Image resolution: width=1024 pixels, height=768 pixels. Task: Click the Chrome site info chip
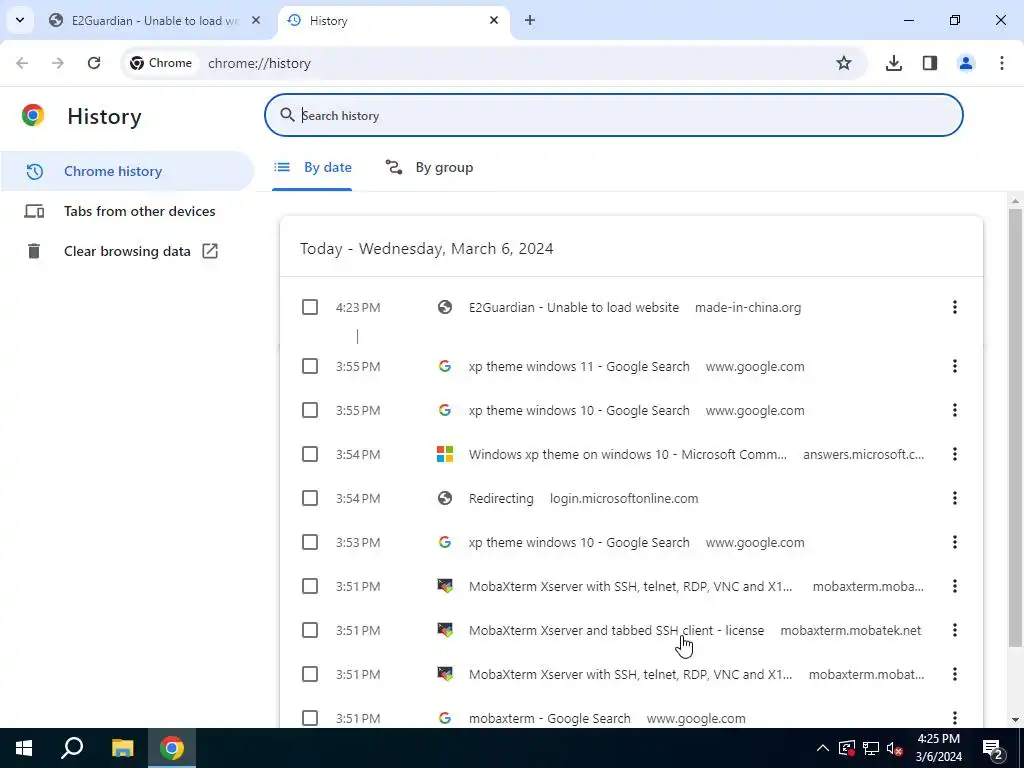coord(161,63)
